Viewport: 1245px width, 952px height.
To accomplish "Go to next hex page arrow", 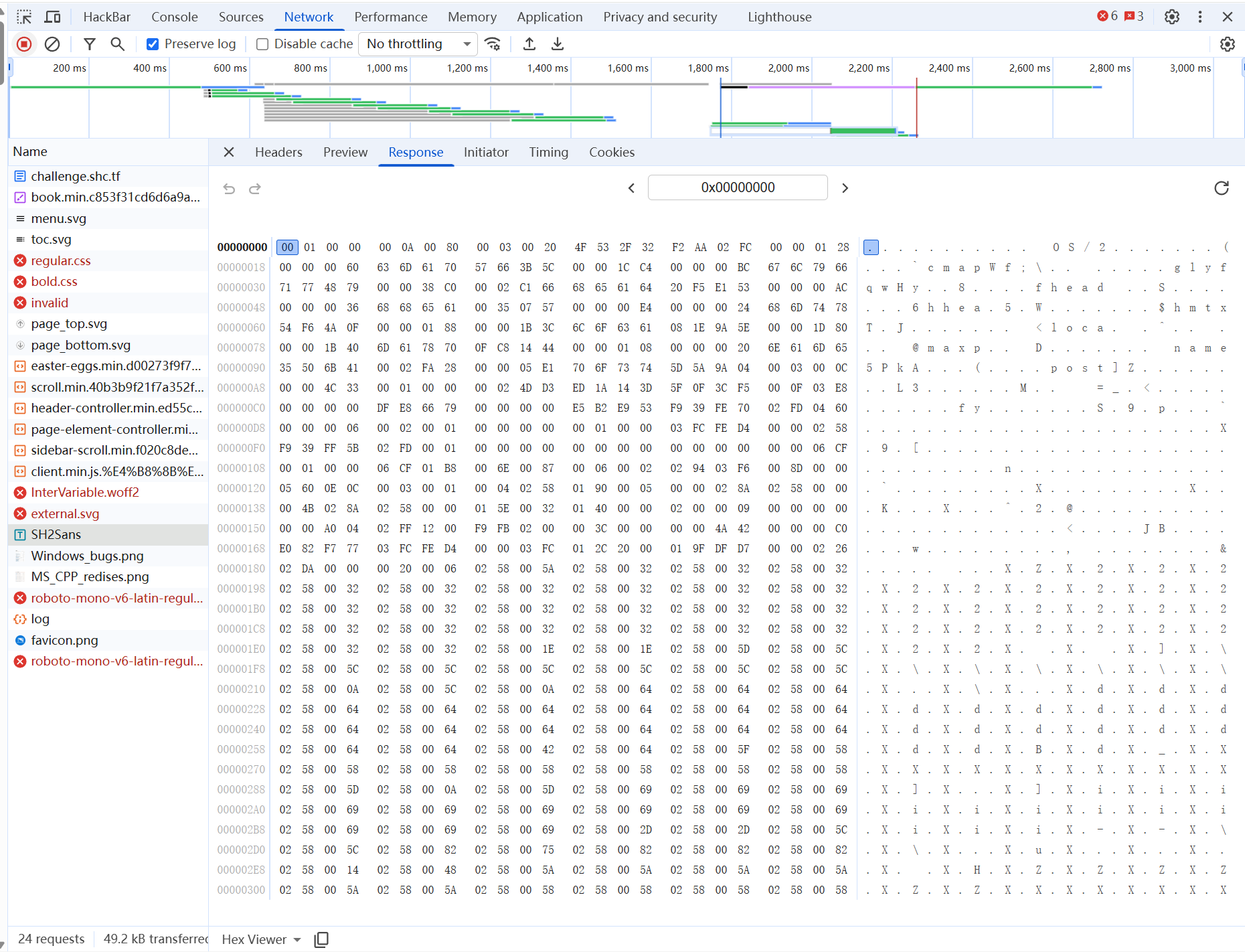I will [x=845, y=188].
